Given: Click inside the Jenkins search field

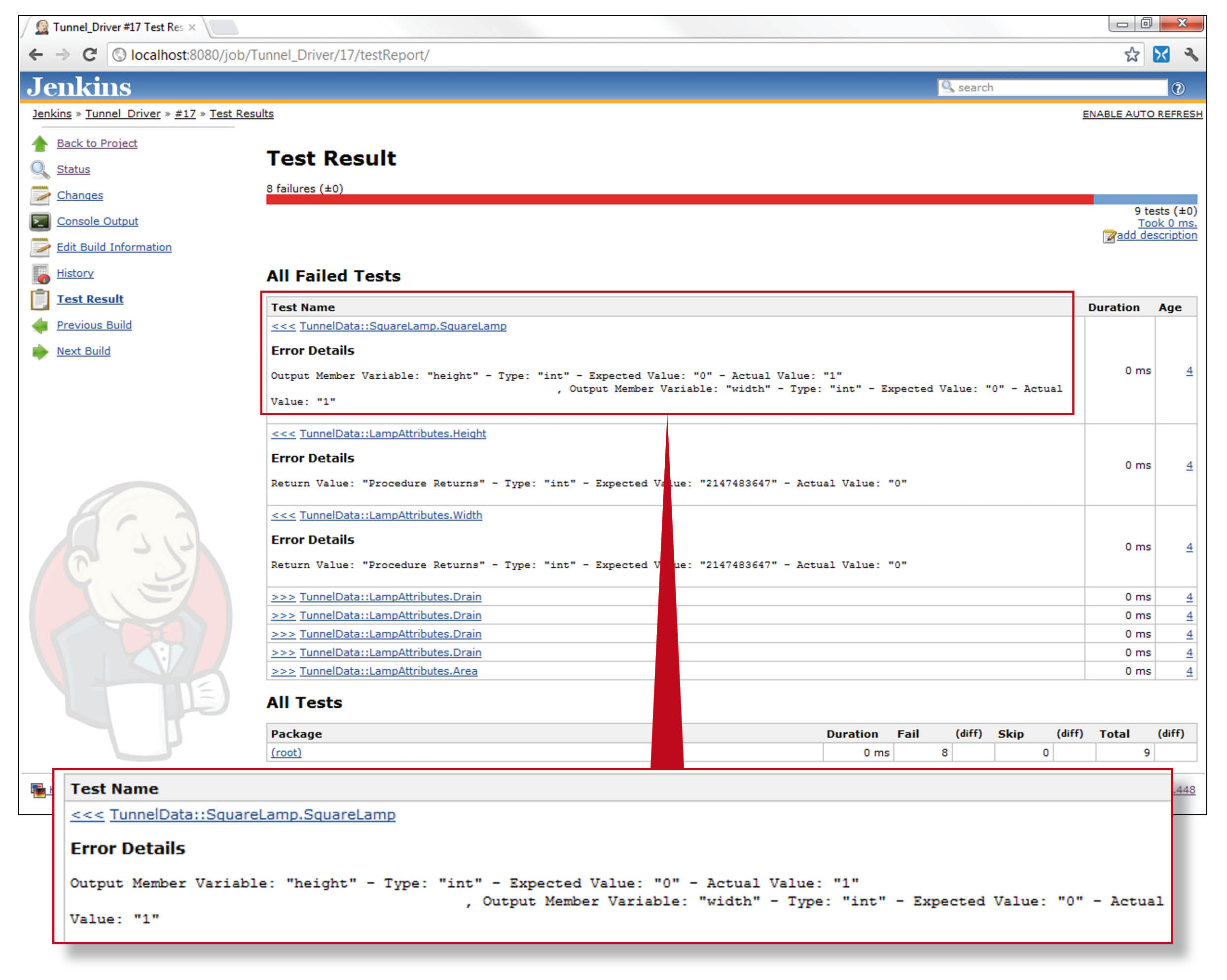Looking at the screenshot, I should pos(1053,87).
